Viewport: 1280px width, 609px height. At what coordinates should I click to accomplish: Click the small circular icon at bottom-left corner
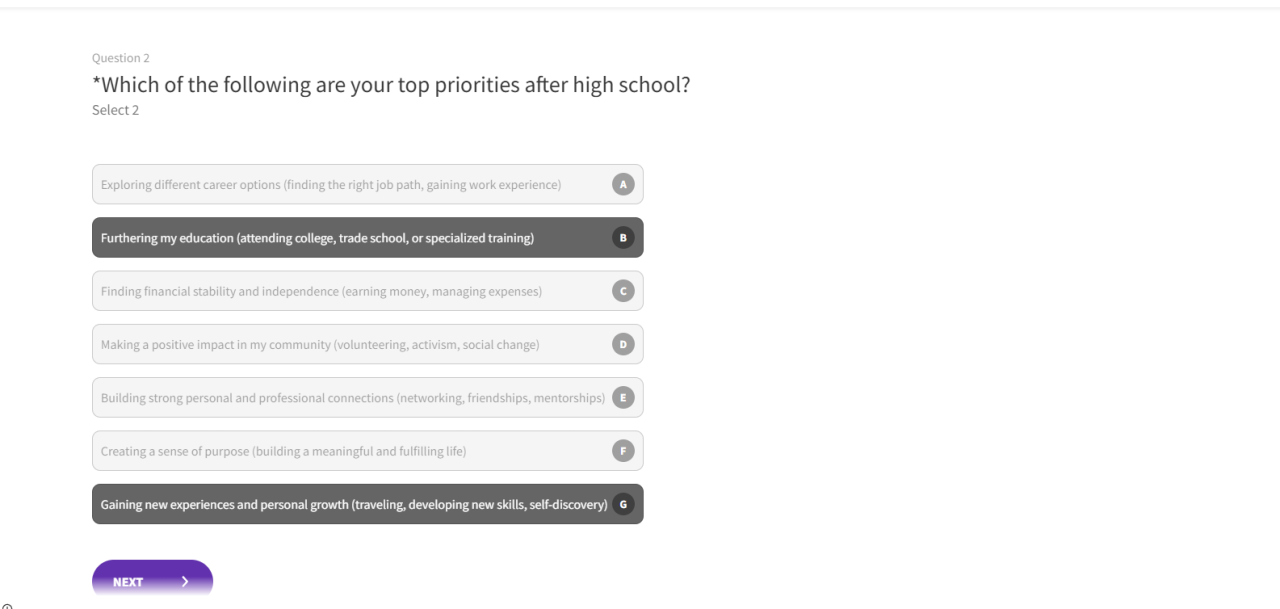point(6,604)
